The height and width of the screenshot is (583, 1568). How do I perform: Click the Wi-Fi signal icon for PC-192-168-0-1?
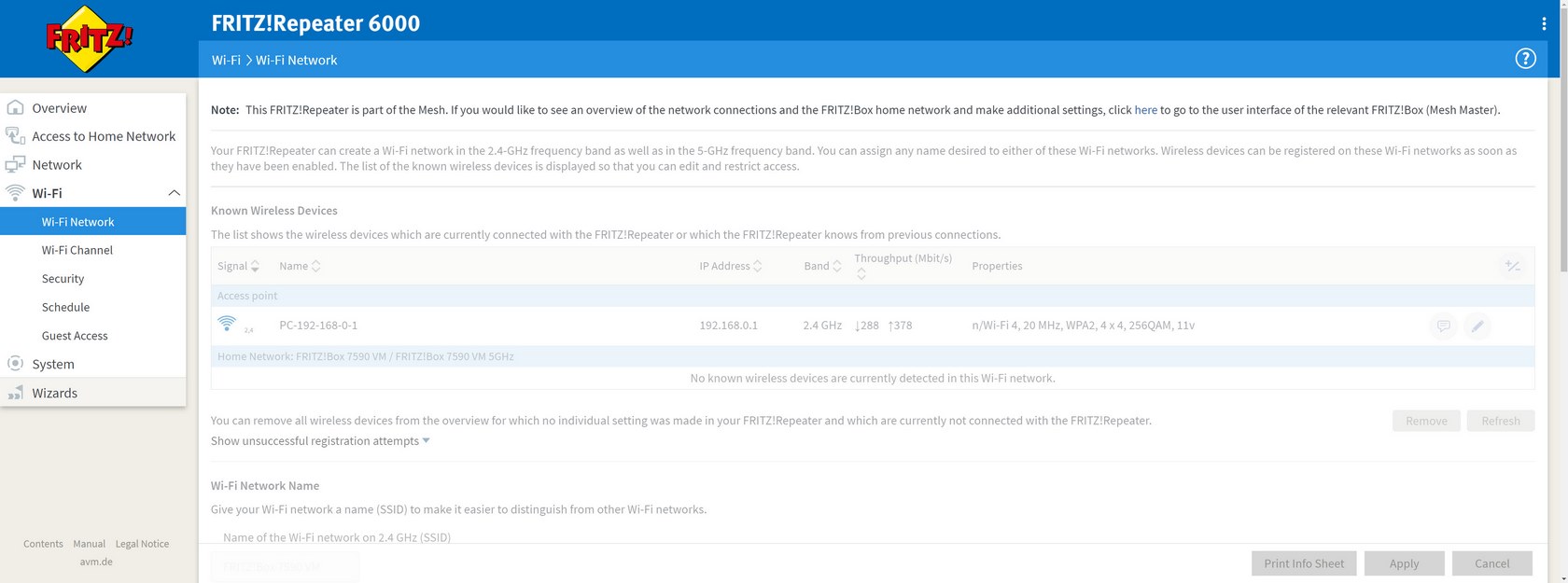pyautogui.click(x=227, y=324)
